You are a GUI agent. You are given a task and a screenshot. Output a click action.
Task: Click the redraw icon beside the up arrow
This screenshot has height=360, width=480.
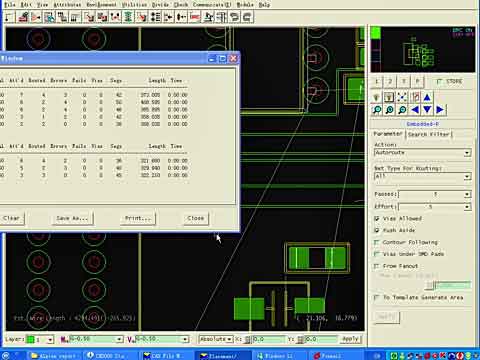(x=415, y=97)
